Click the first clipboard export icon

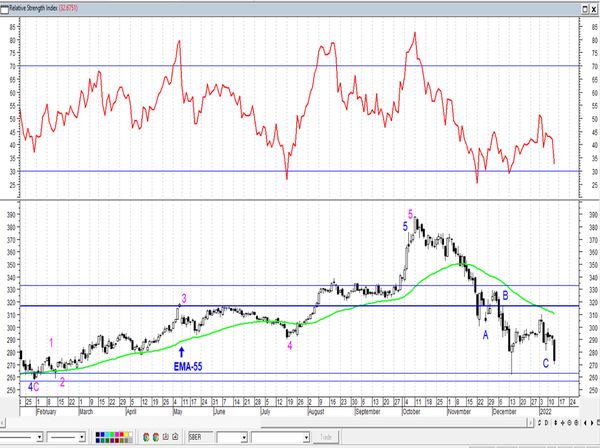pyautogui.click(x=166, y=437)
